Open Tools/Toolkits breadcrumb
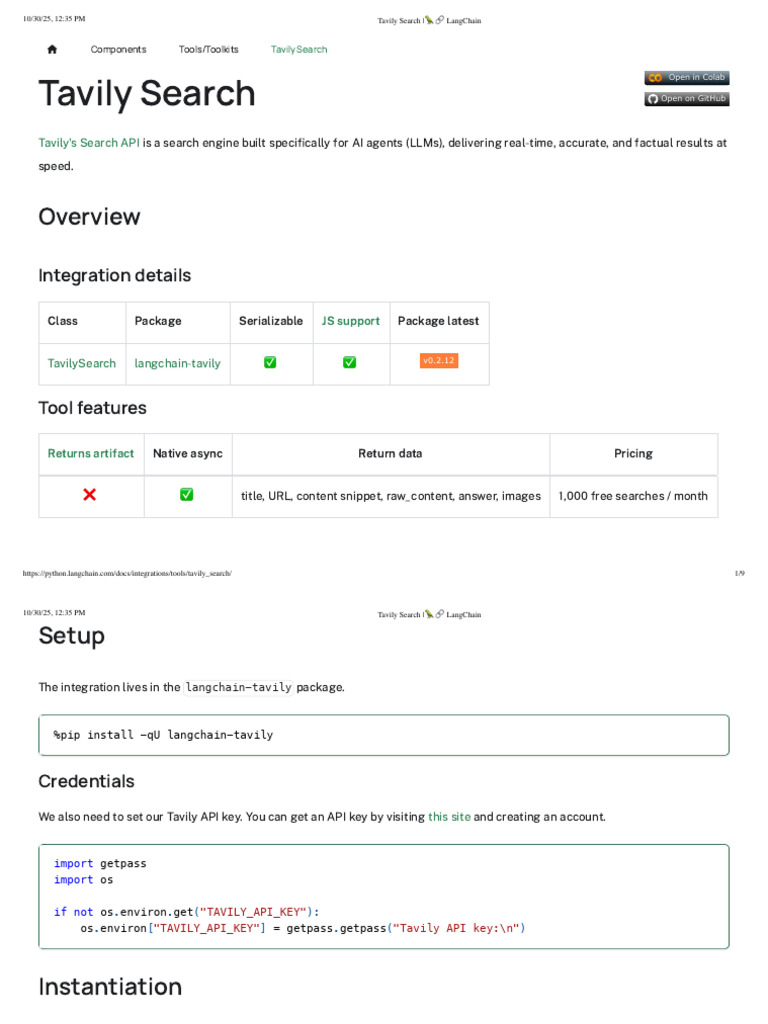Screen dimensions: 768x1024 [x=208, y=50]
